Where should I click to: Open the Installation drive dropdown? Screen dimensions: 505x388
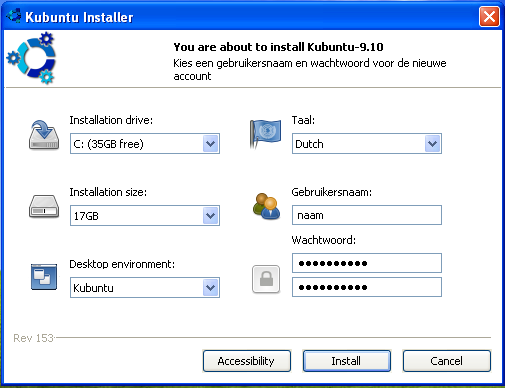point(211,144)
